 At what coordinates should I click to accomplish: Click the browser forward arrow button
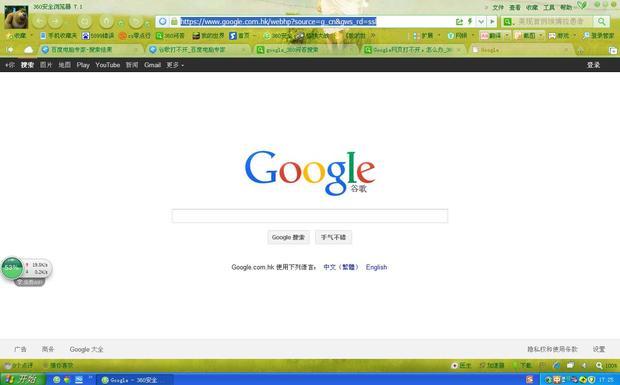click(56, 21)
